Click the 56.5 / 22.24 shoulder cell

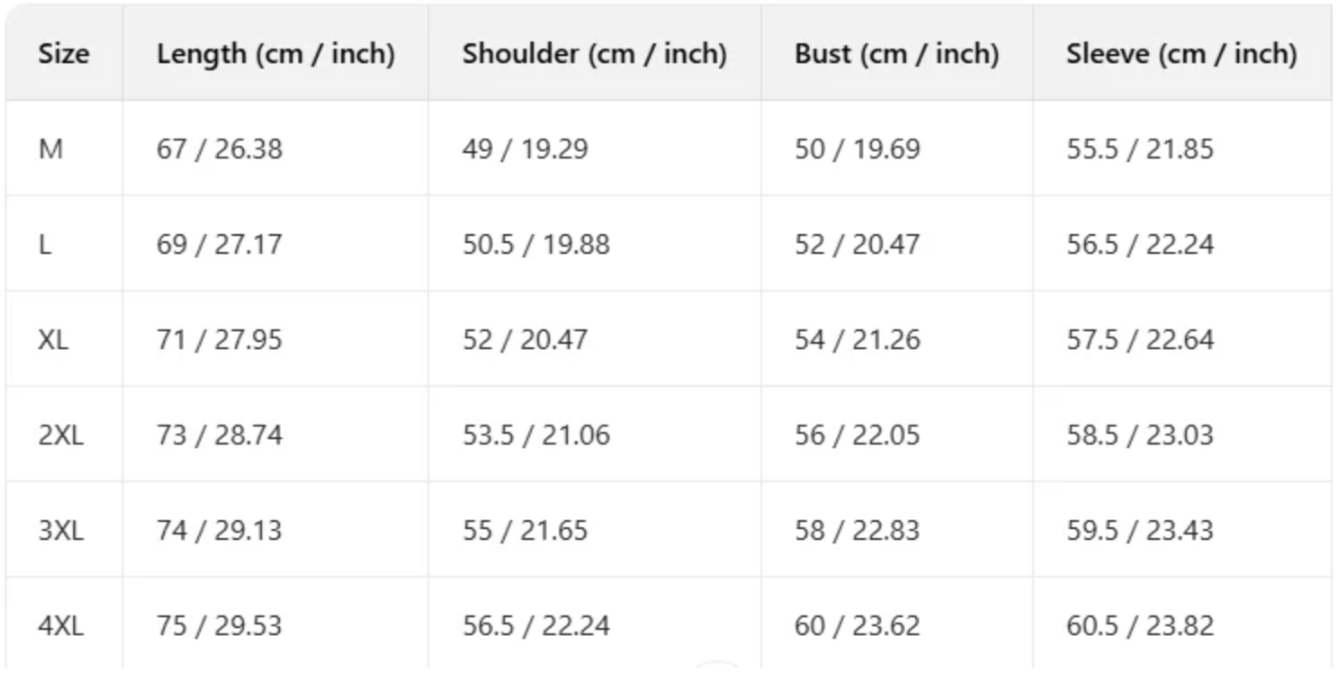[535, 626]
